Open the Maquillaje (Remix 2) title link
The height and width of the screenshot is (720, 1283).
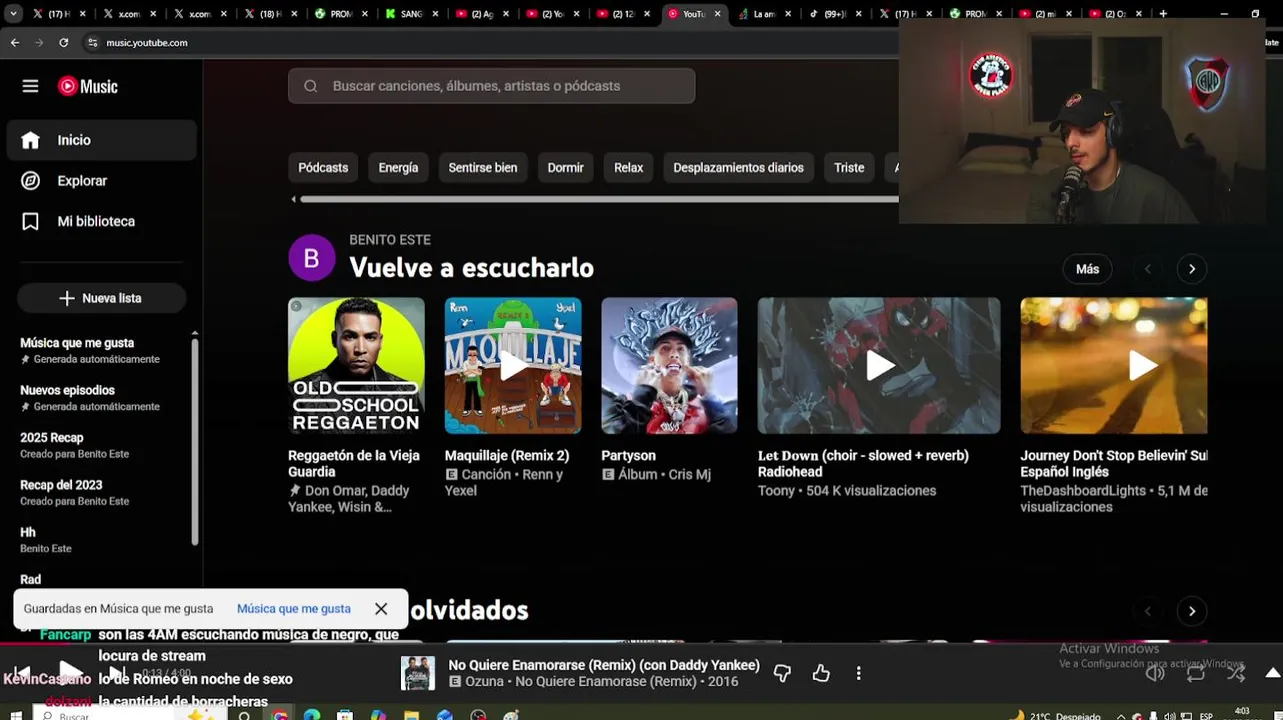pyautogui.click(x=507, y=455)
